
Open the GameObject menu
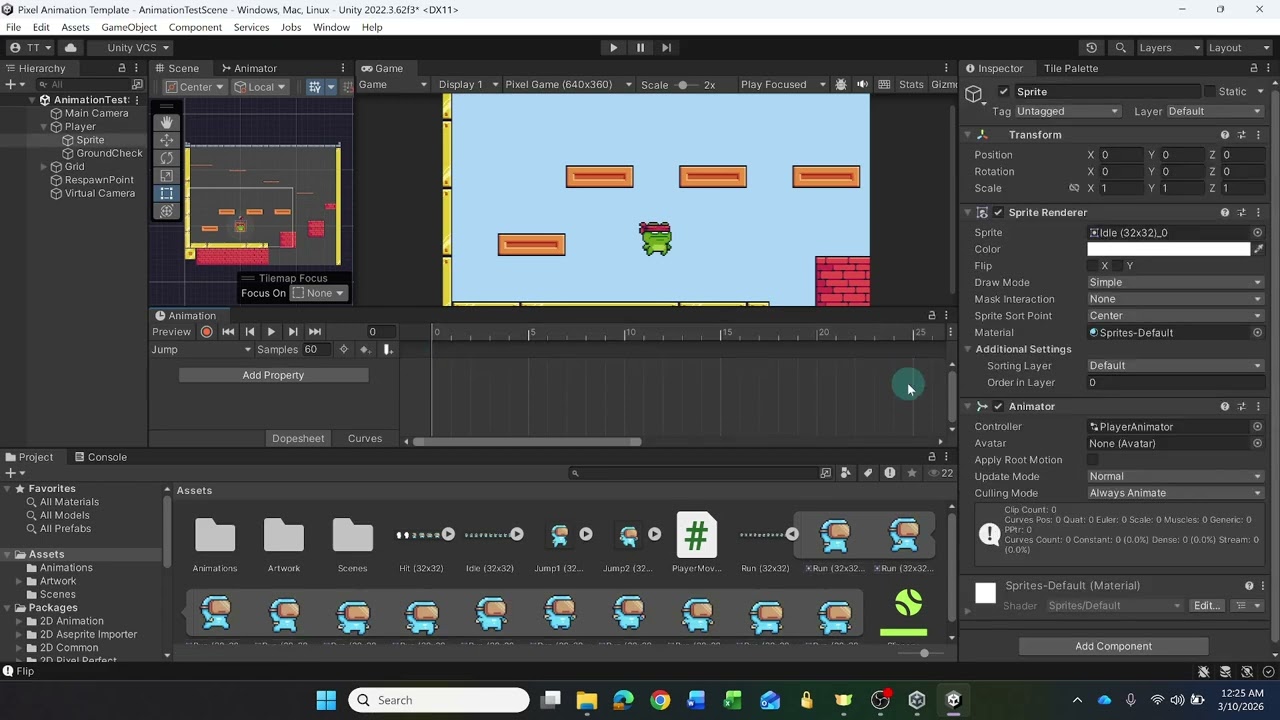click(129, 27)
